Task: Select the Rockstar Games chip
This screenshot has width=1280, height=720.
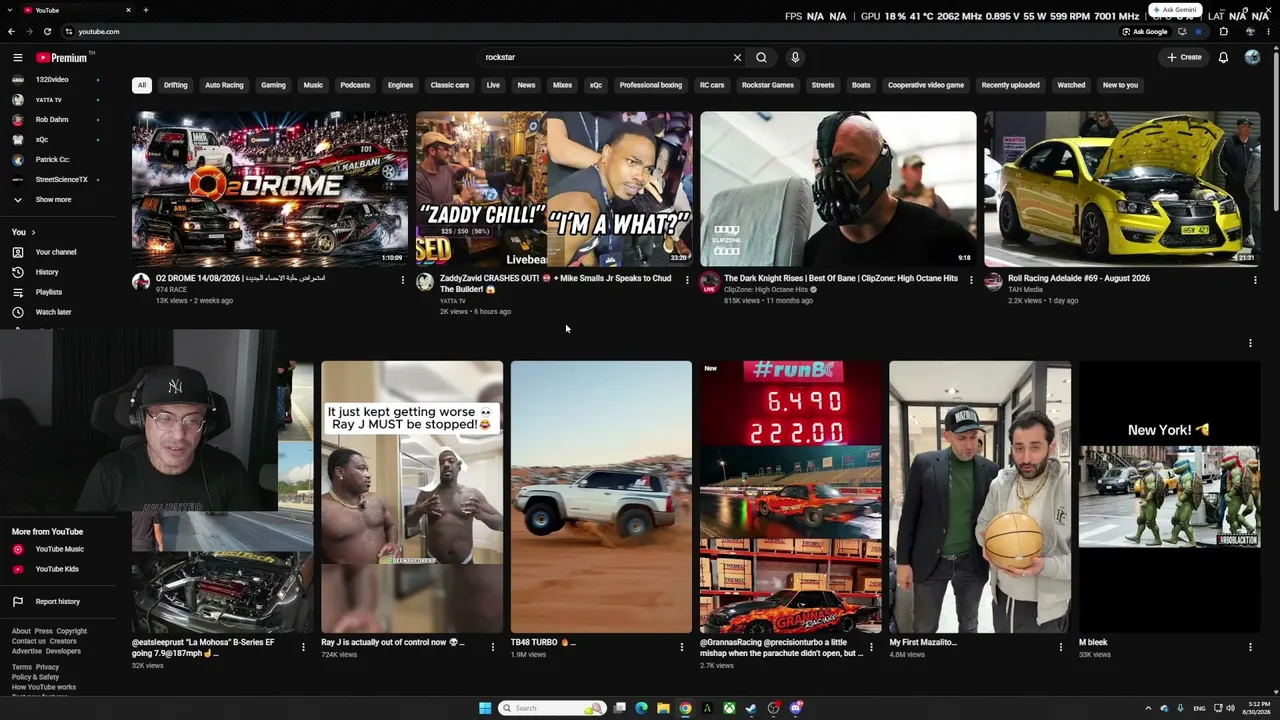Action: tap(768, 85)
